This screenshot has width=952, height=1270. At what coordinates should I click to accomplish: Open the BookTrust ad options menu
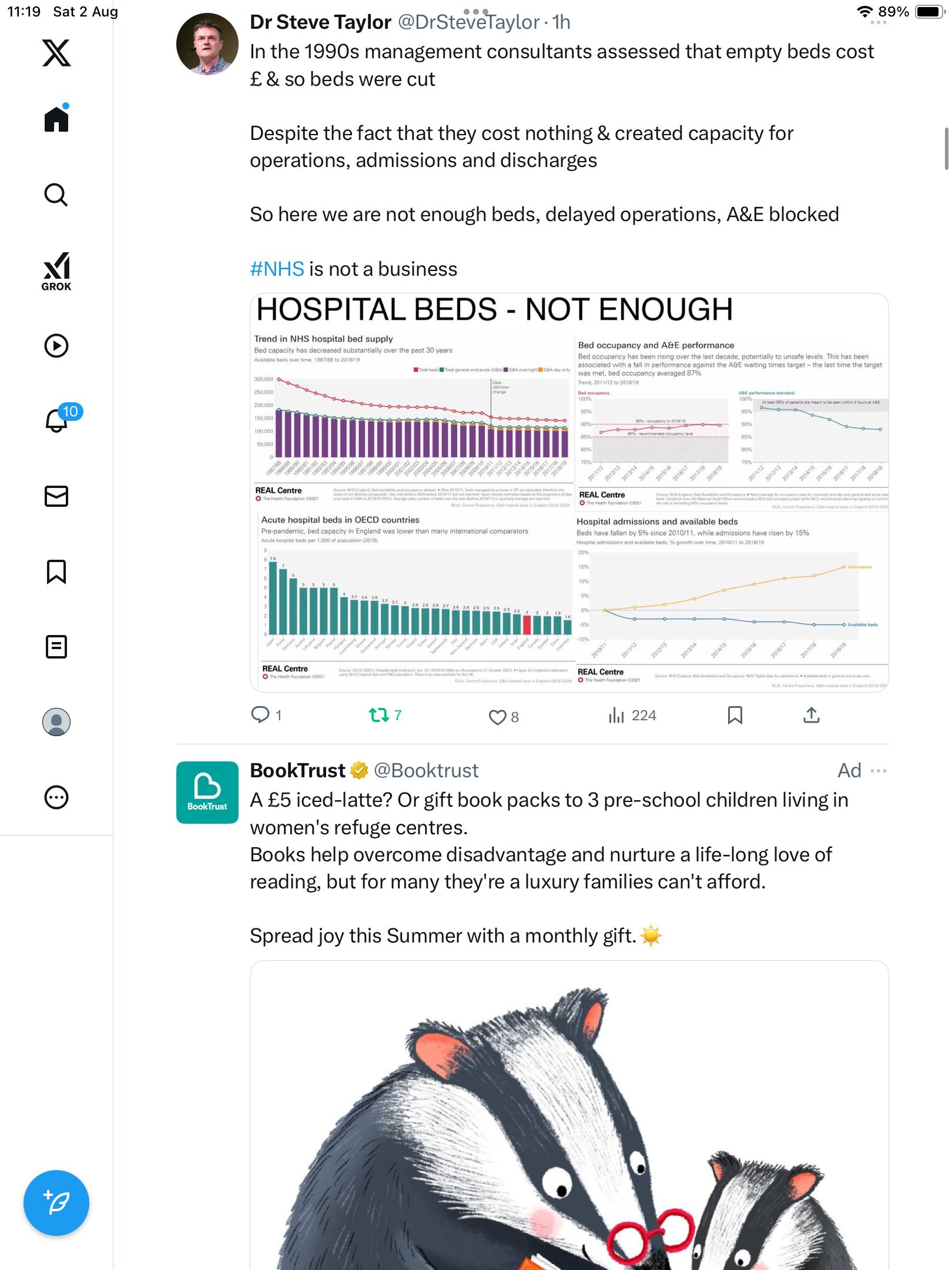[879, 770]
